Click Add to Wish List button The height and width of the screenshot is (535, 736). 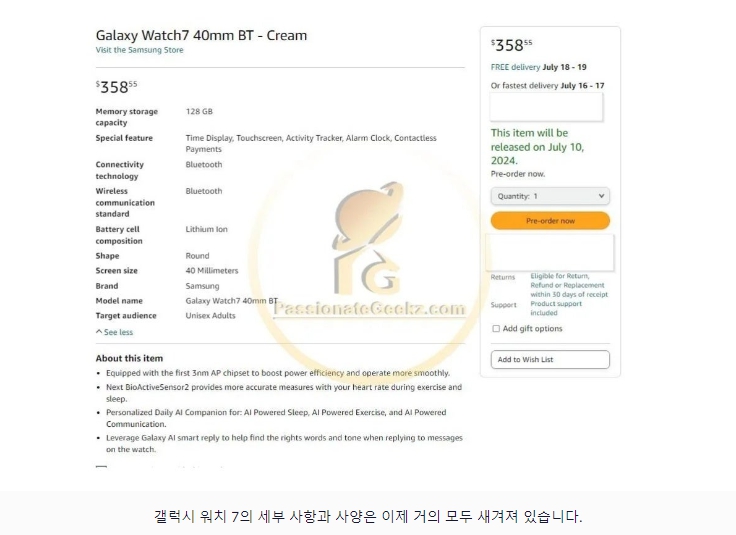(x=550, y=359)
